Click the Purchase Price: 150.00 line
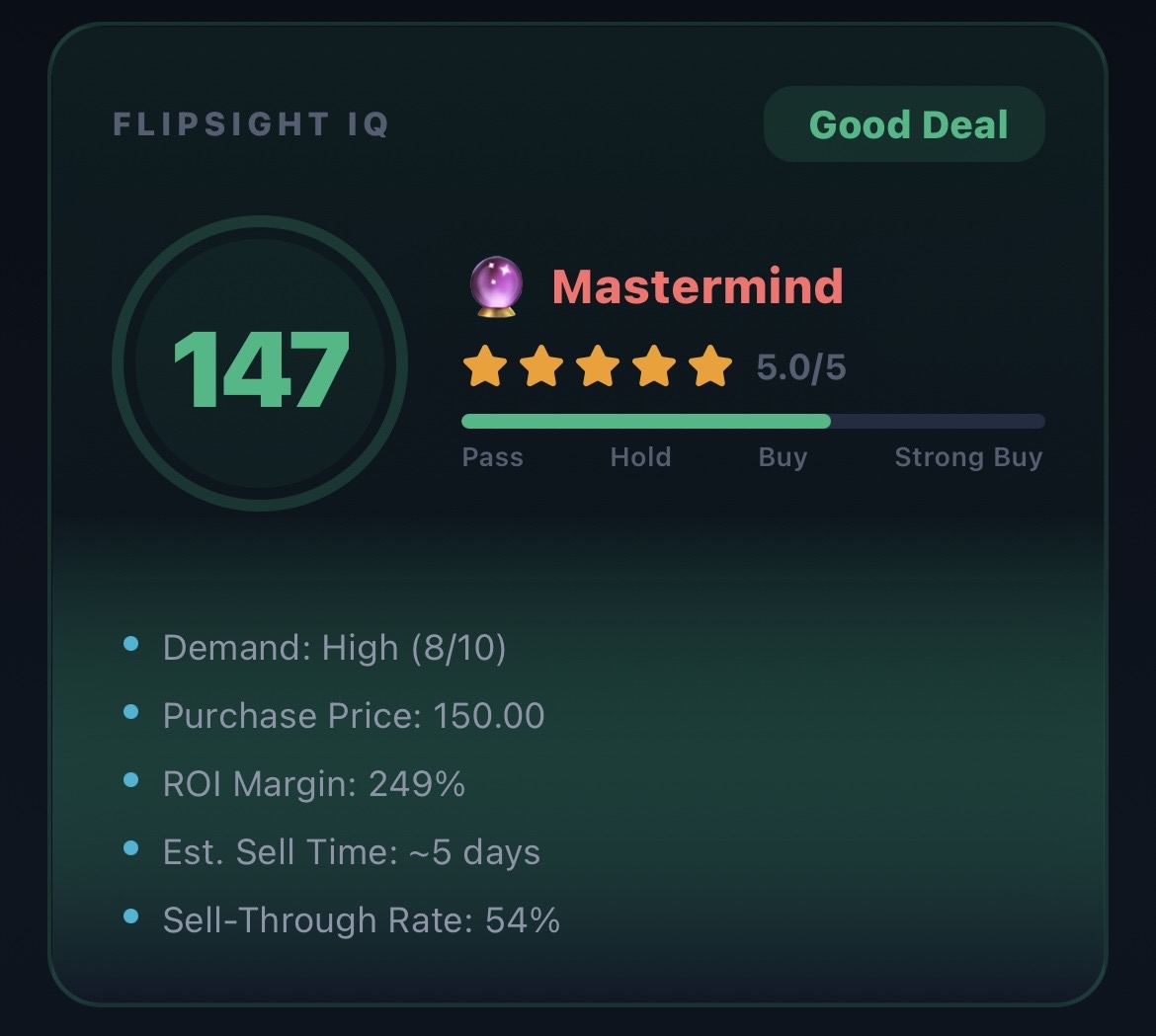The image size is (1156, 1036). pyautogui.click(x=354, y=716)
